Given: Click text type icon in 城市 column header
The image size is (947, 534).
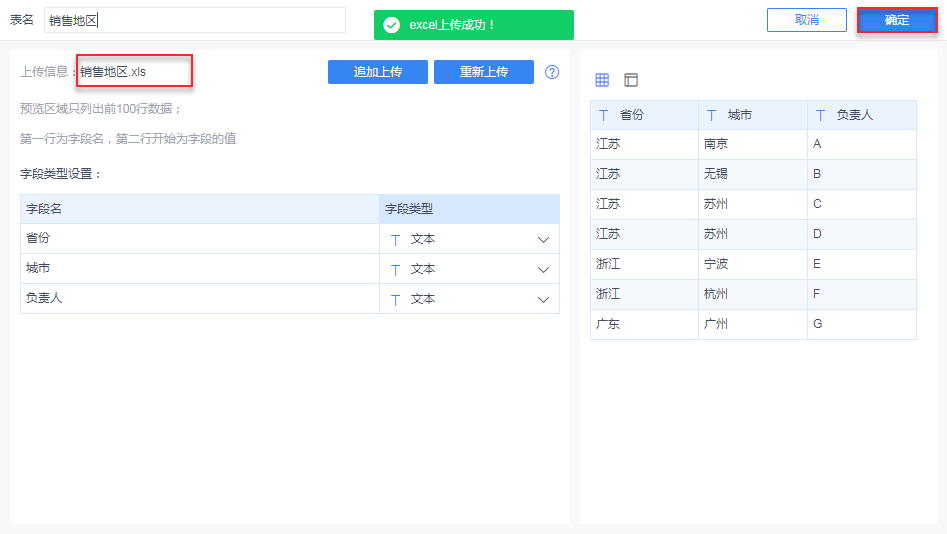Looking at the screenshot, I should (x=711, y=115).
